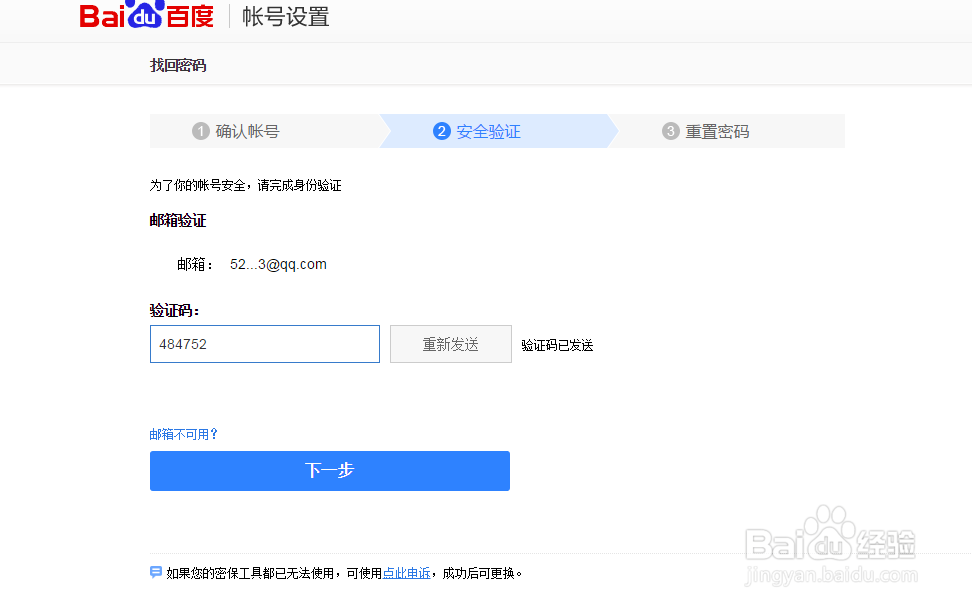Click the 重新发送 resend button
This screenshot has height=609, width=972.
click(451, 344)
